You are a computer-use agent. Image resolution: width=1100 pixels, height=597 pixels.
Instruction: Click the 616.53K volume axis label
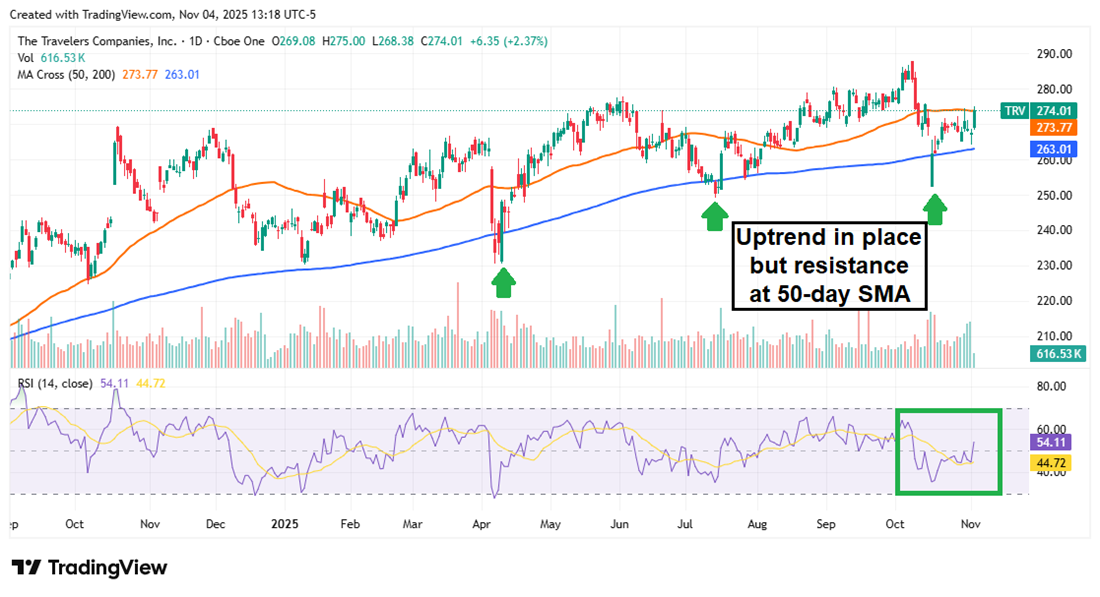click(1059, 354)
